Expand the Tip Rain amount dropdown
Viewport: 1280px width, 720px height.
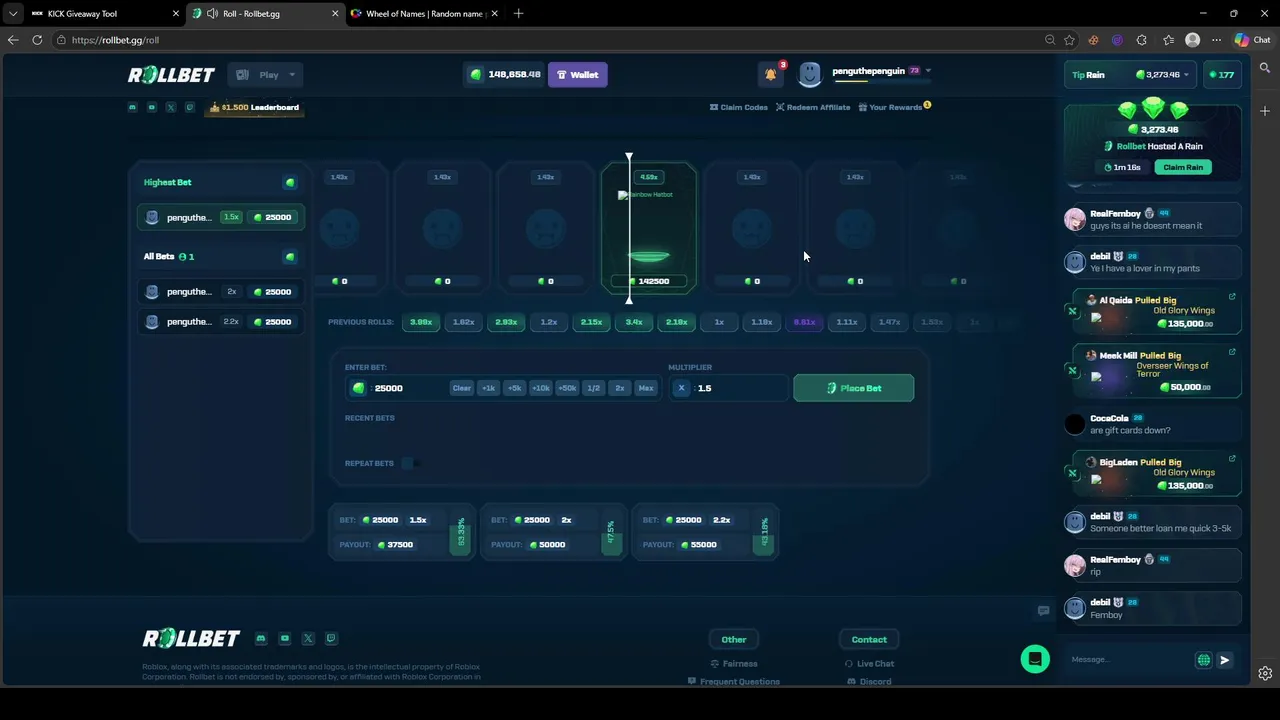coord(1186,75)
